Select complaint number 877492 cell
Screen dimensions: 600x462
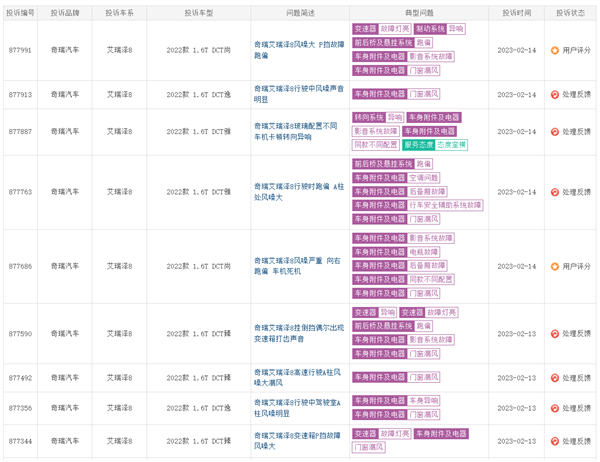[20, 378]
